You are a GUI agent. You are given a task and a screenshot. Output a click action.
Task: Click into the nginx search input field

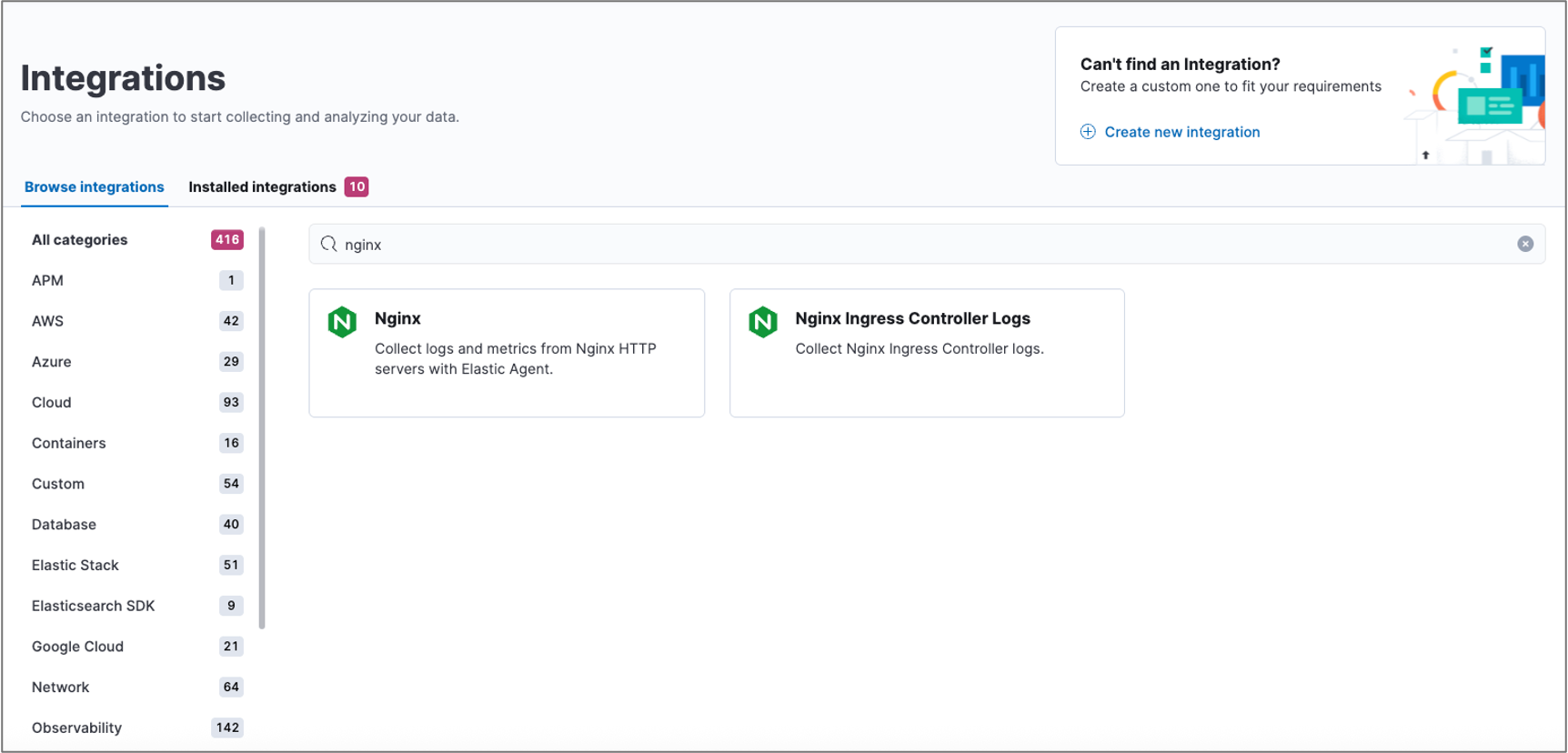[926, 244]
